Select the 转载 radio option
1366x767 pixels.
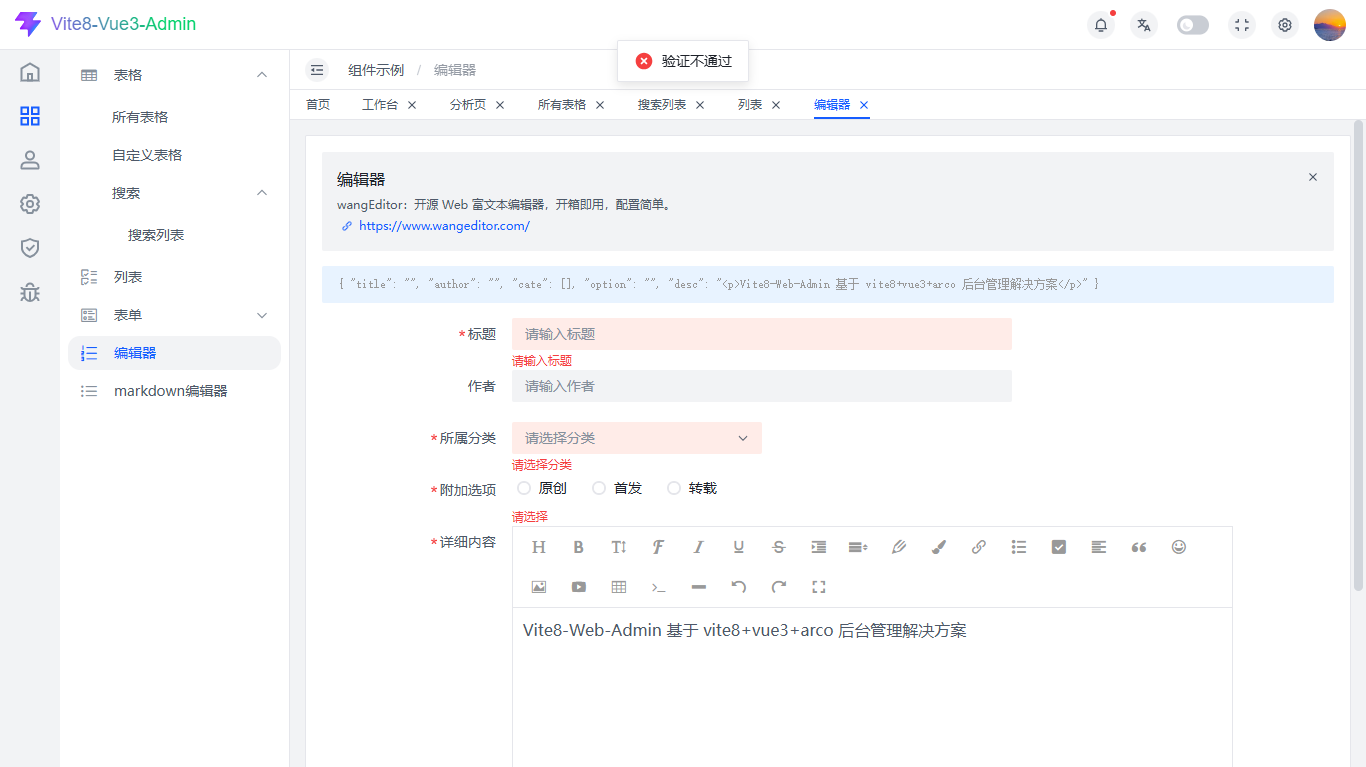(692, 488)
